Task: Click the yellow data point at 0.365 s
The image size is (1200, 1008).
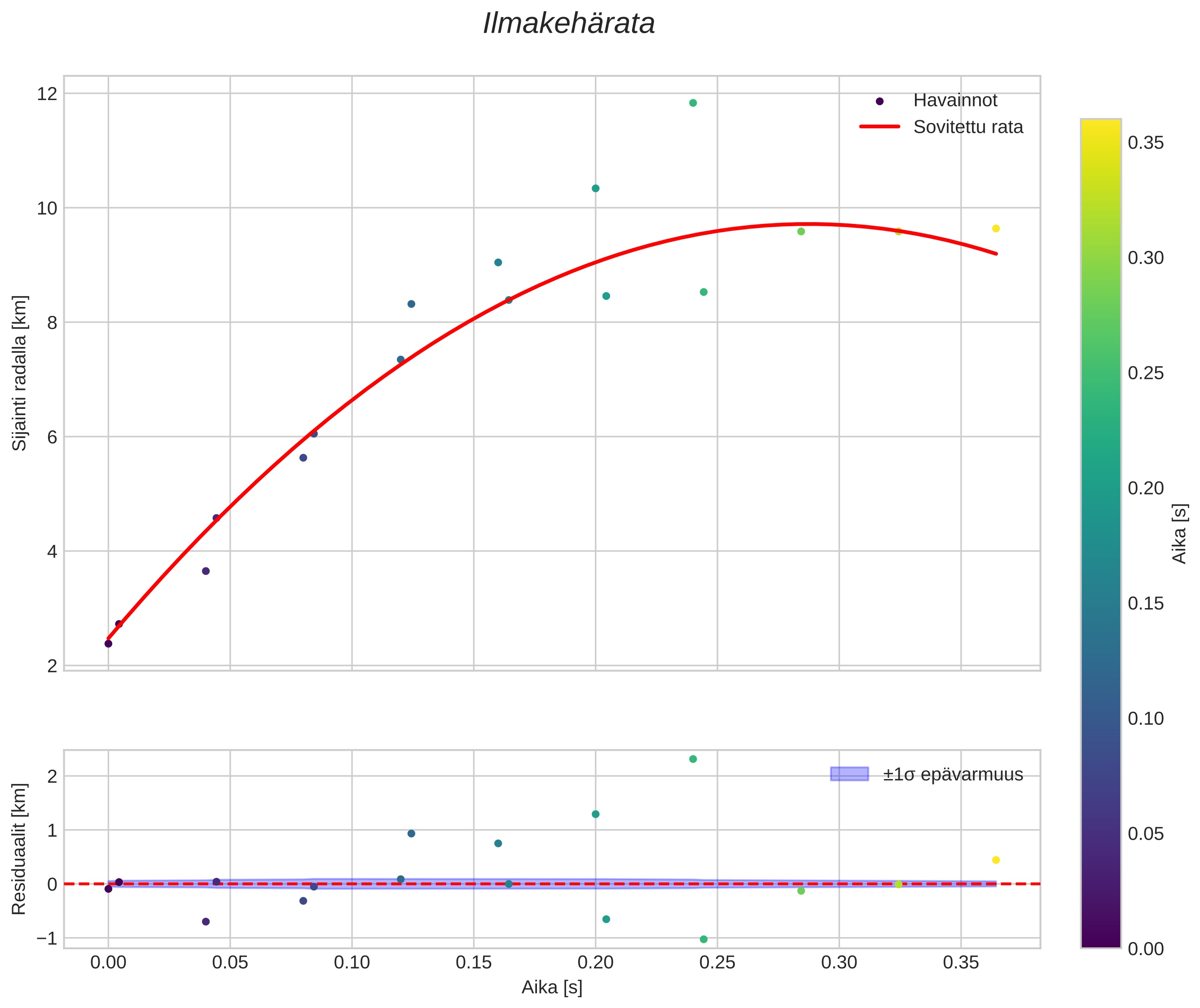Action: click(x=996, y=228)
